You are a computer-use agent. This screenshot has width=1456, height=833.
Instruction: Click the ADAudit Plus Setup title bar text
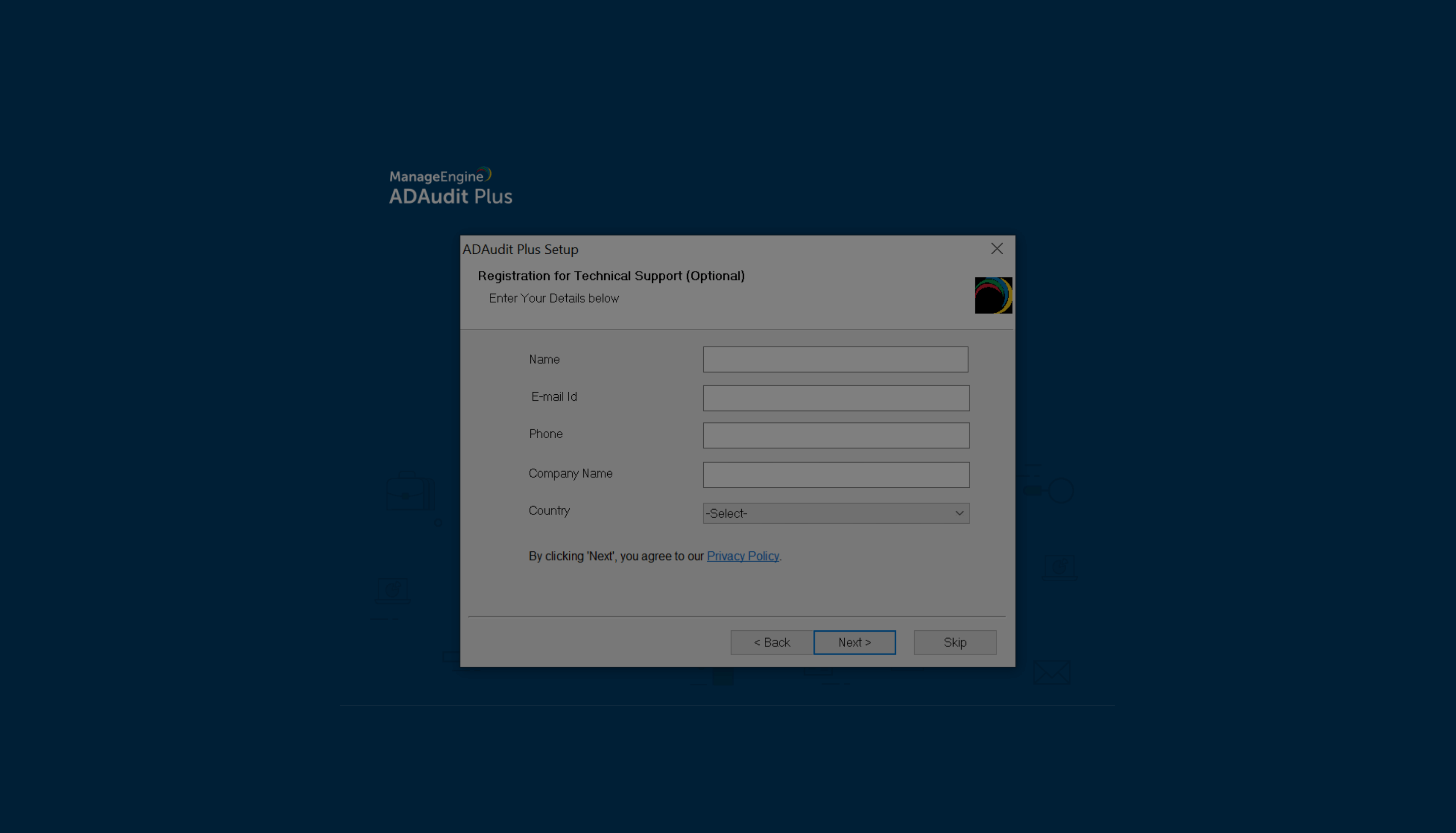[x=520, y=249]
